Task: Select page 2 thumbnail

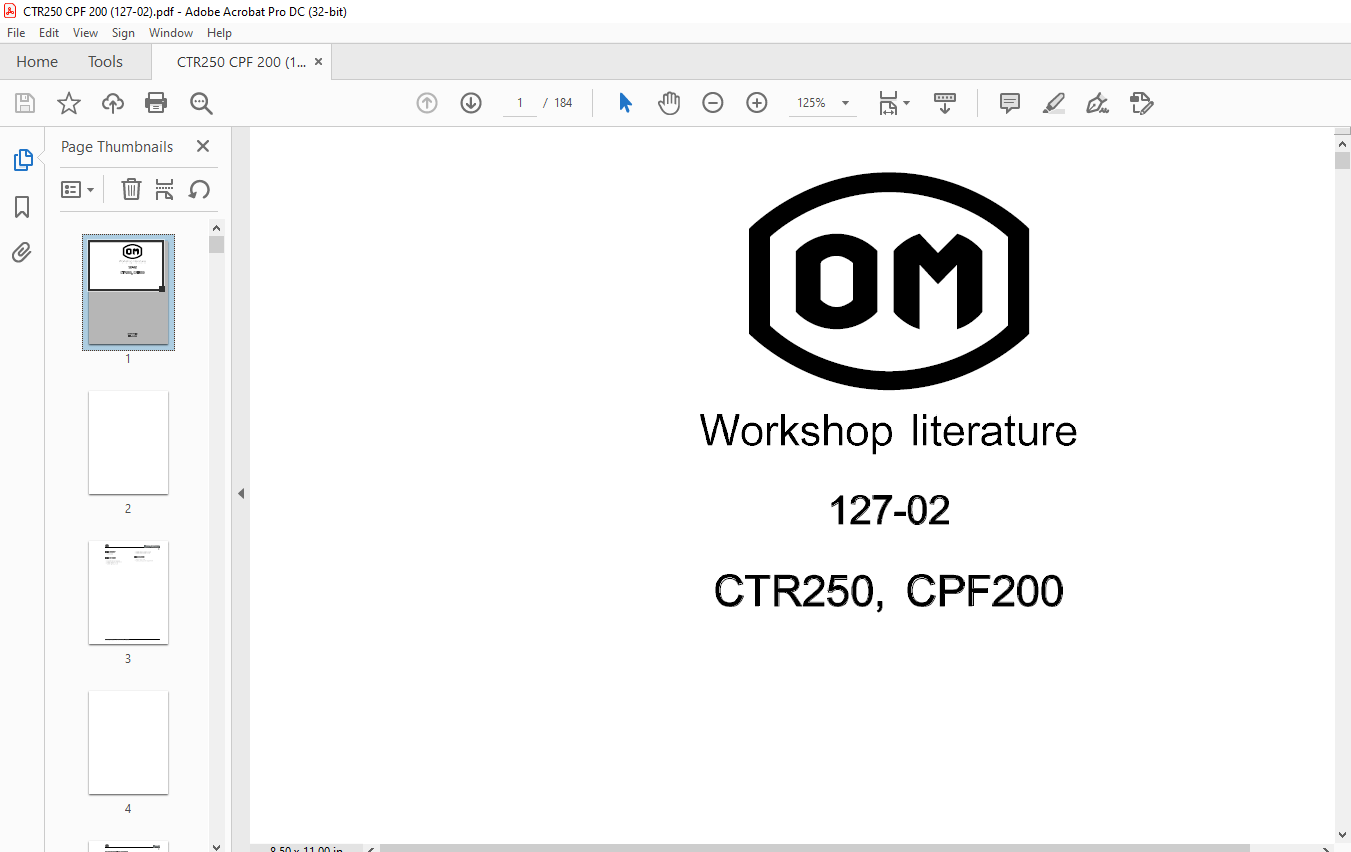Action: [x=128, y=442]
